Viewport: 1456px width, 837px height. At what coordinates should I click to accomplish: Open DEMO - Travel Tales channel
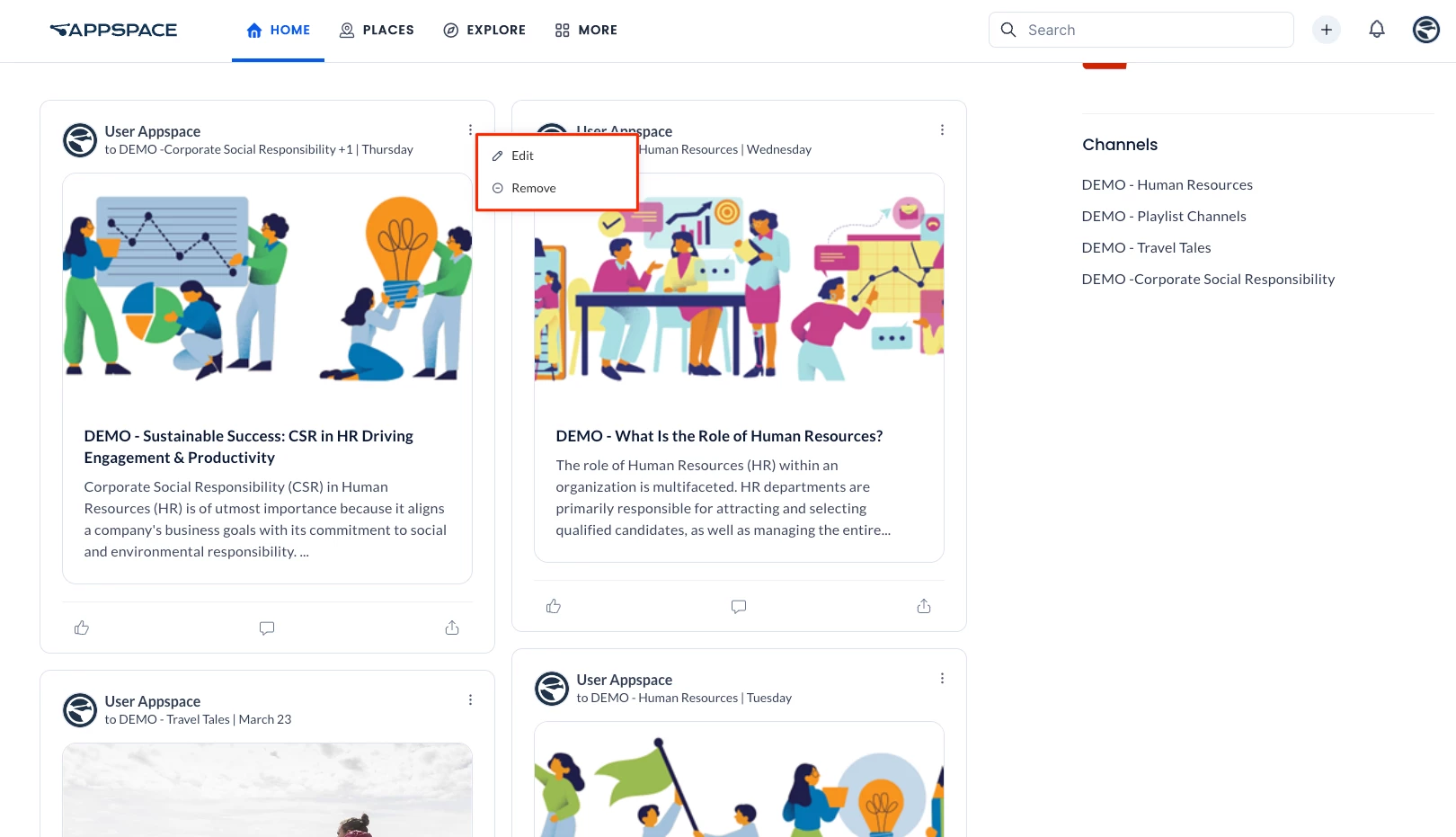click(x=1146, y=248)
